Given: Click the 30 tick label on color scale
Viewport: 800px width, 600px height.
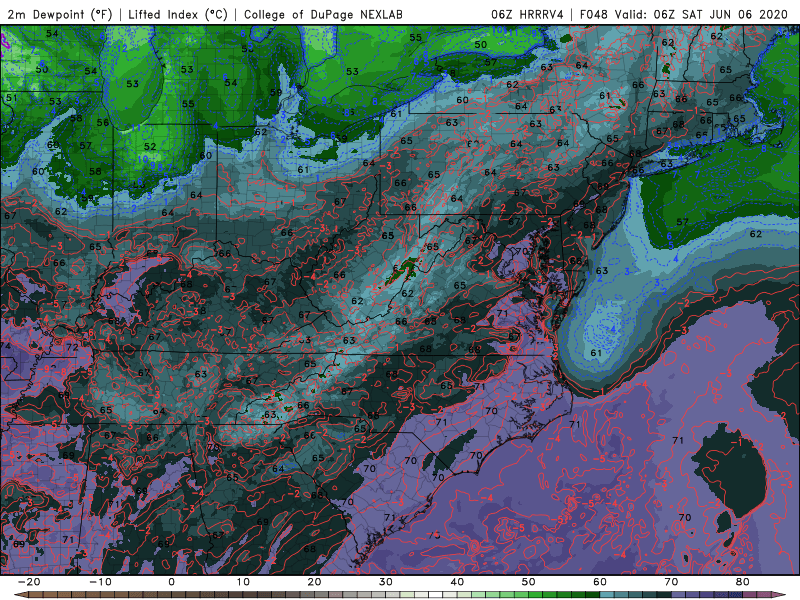Looking at the screenshot, I should [x=386, y=582].
